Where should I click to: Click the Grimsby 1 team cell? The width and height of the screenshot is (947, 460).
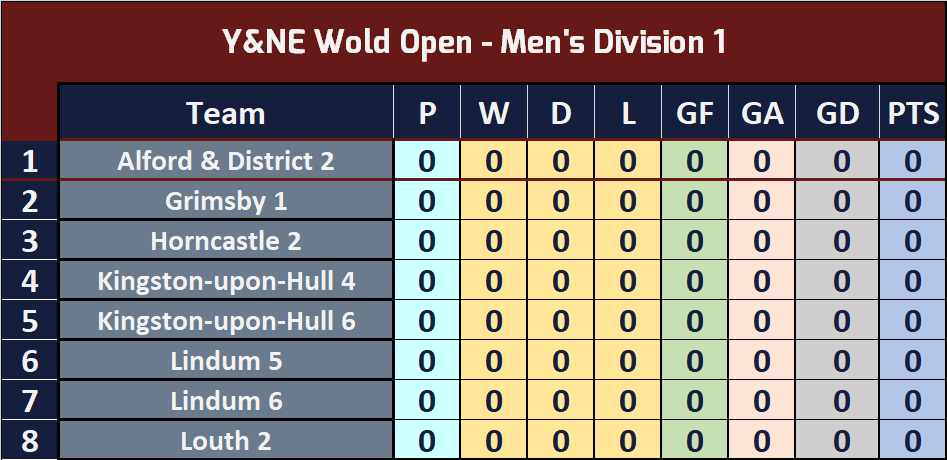(226, 201)
